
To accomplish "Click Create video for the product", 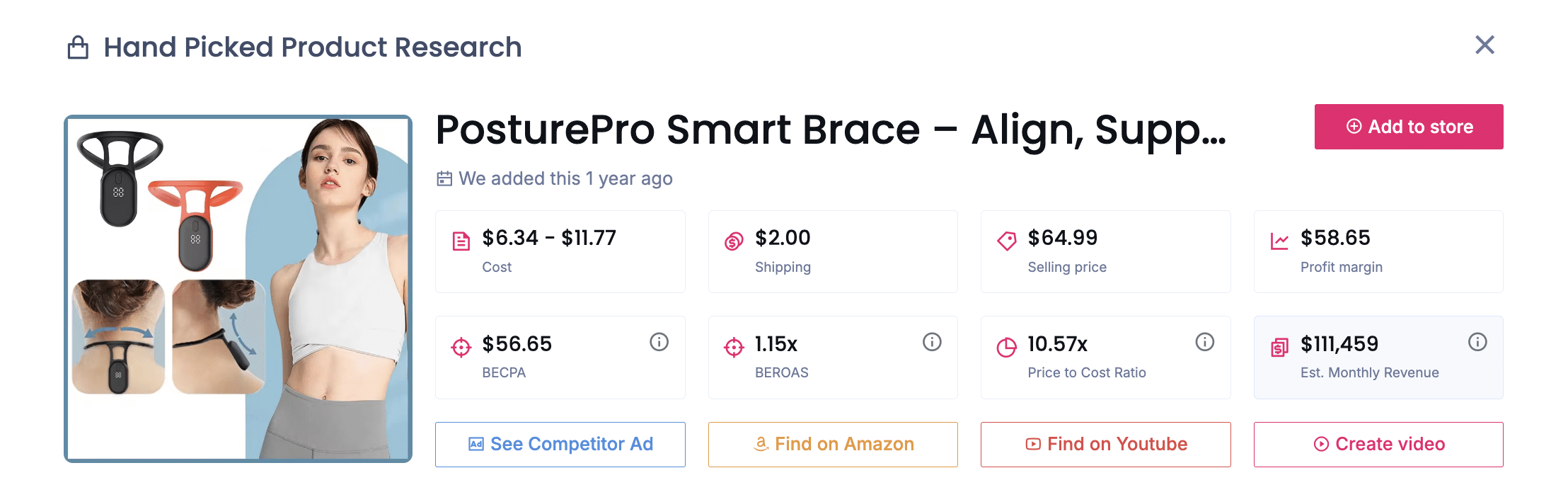I will 1378,444.
